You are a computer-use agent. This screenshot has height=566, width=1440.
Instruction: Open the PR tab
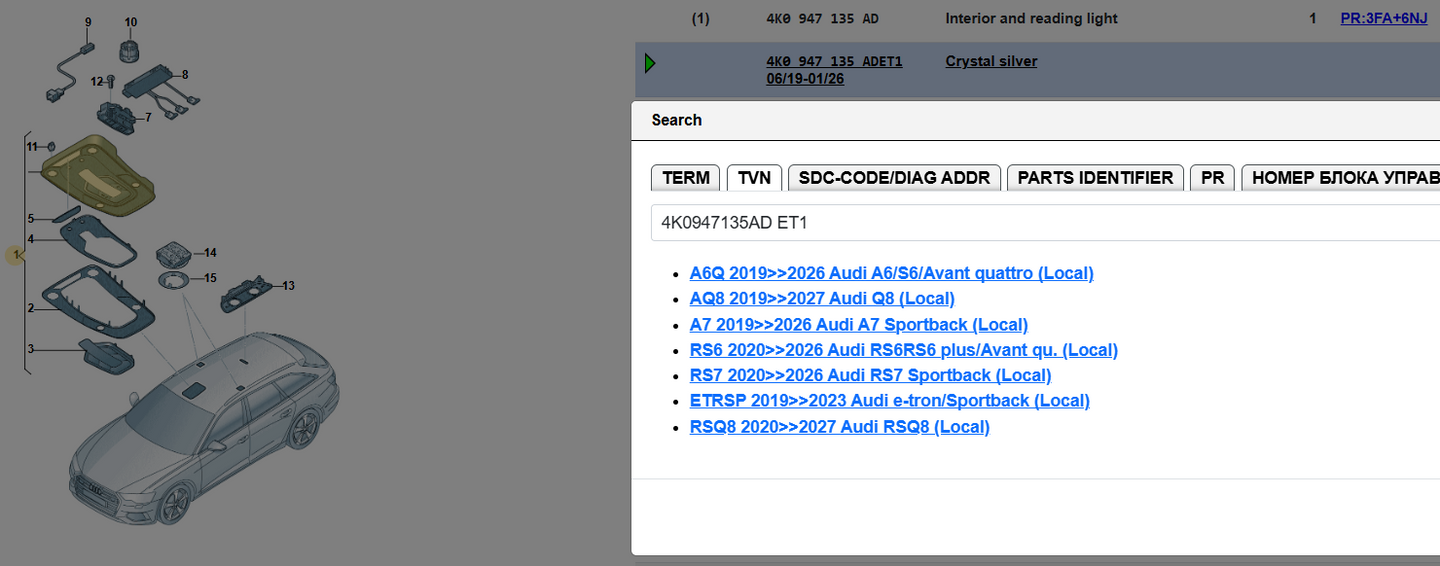(x=1212, y=178)
